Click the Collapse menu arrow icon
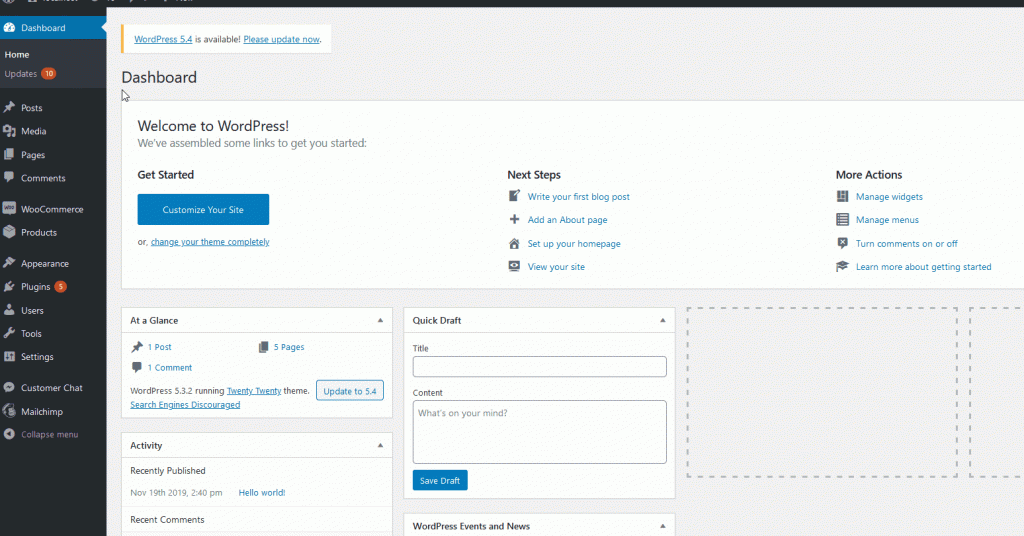The image size is (1024, 536). pos(9,434)
